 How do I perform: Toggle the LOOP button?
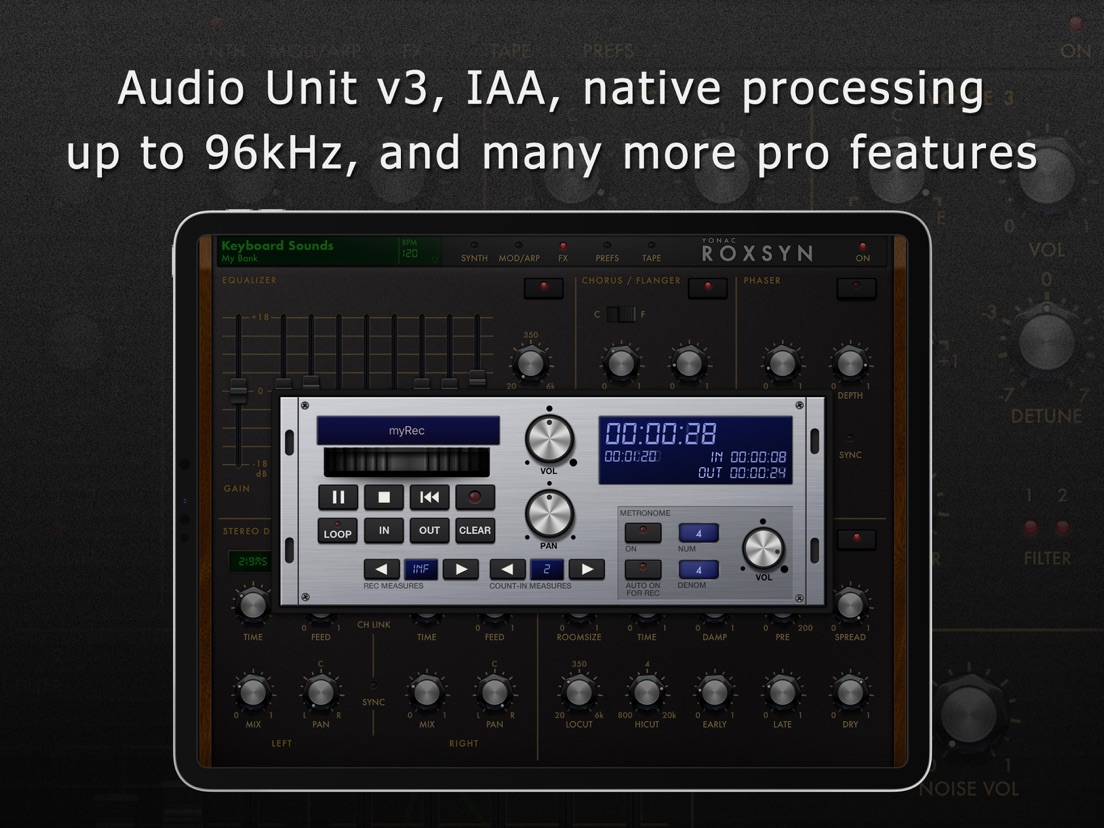[337, 531]
